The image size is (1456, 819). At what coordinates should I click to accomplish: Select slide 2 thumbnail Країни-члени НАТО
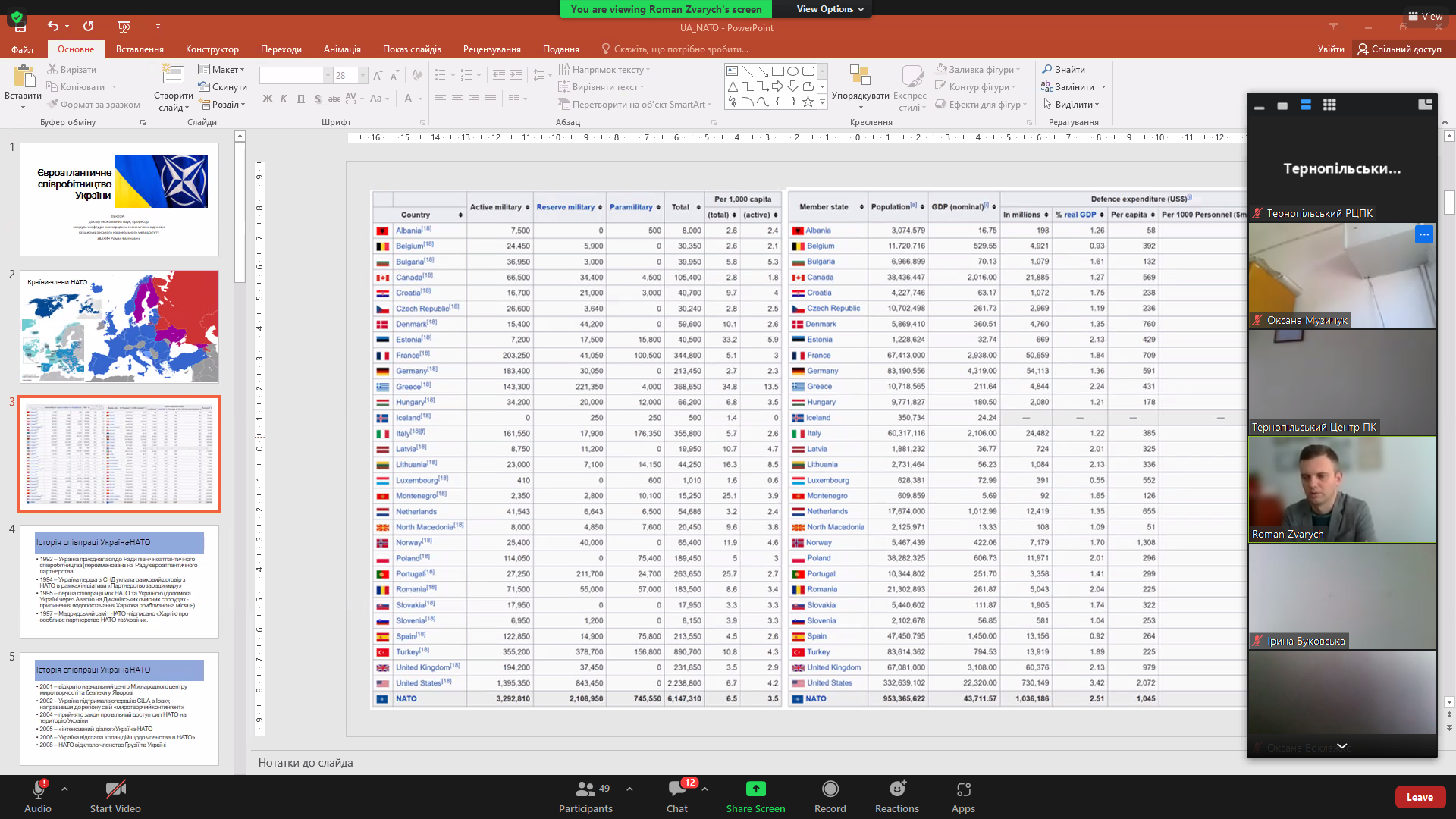click(119, 327)
